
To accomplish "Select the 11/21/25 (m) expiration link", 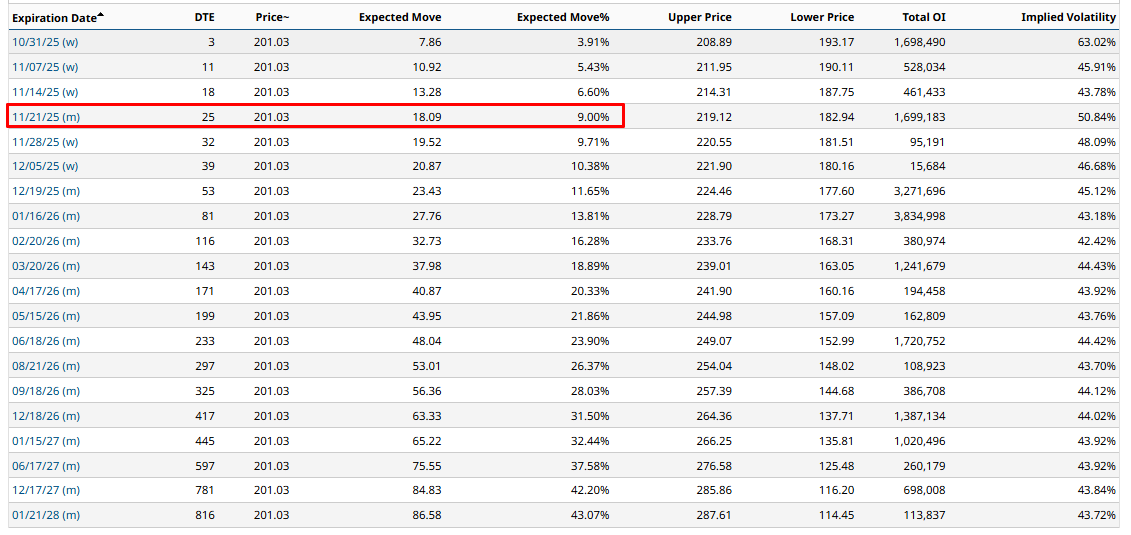I will 46,117.
